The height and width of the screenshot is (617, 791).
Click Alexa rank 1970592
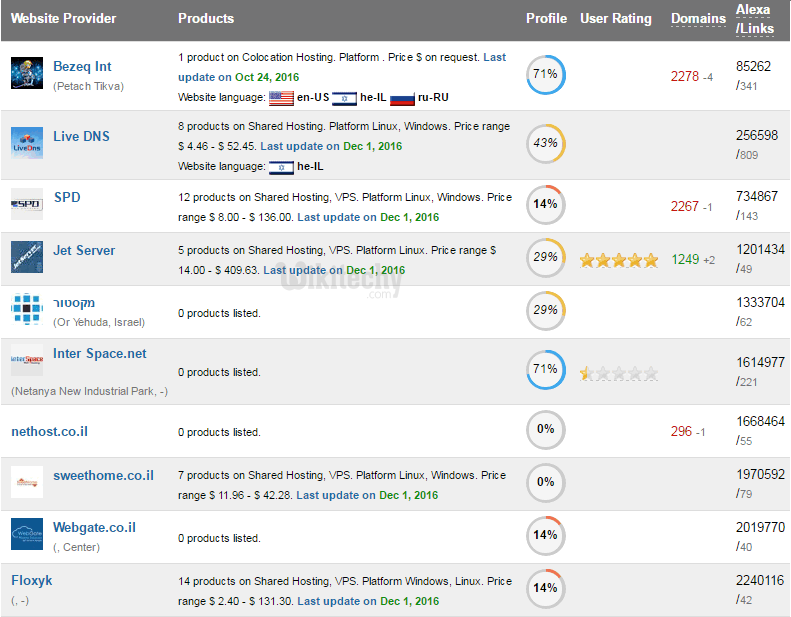[x=760, y=475]
